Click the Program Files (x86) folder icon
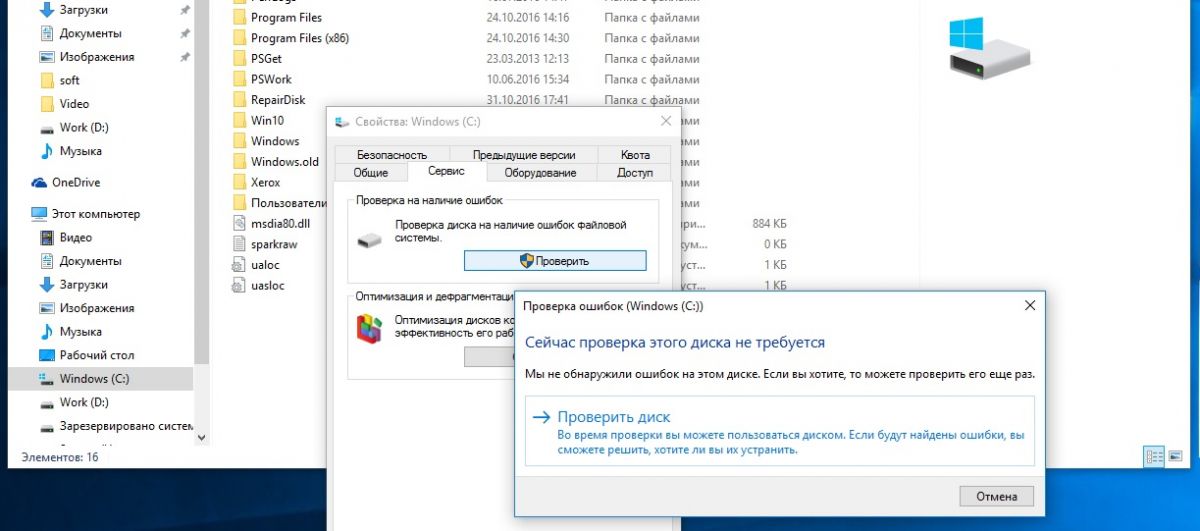 click(239, 38)
